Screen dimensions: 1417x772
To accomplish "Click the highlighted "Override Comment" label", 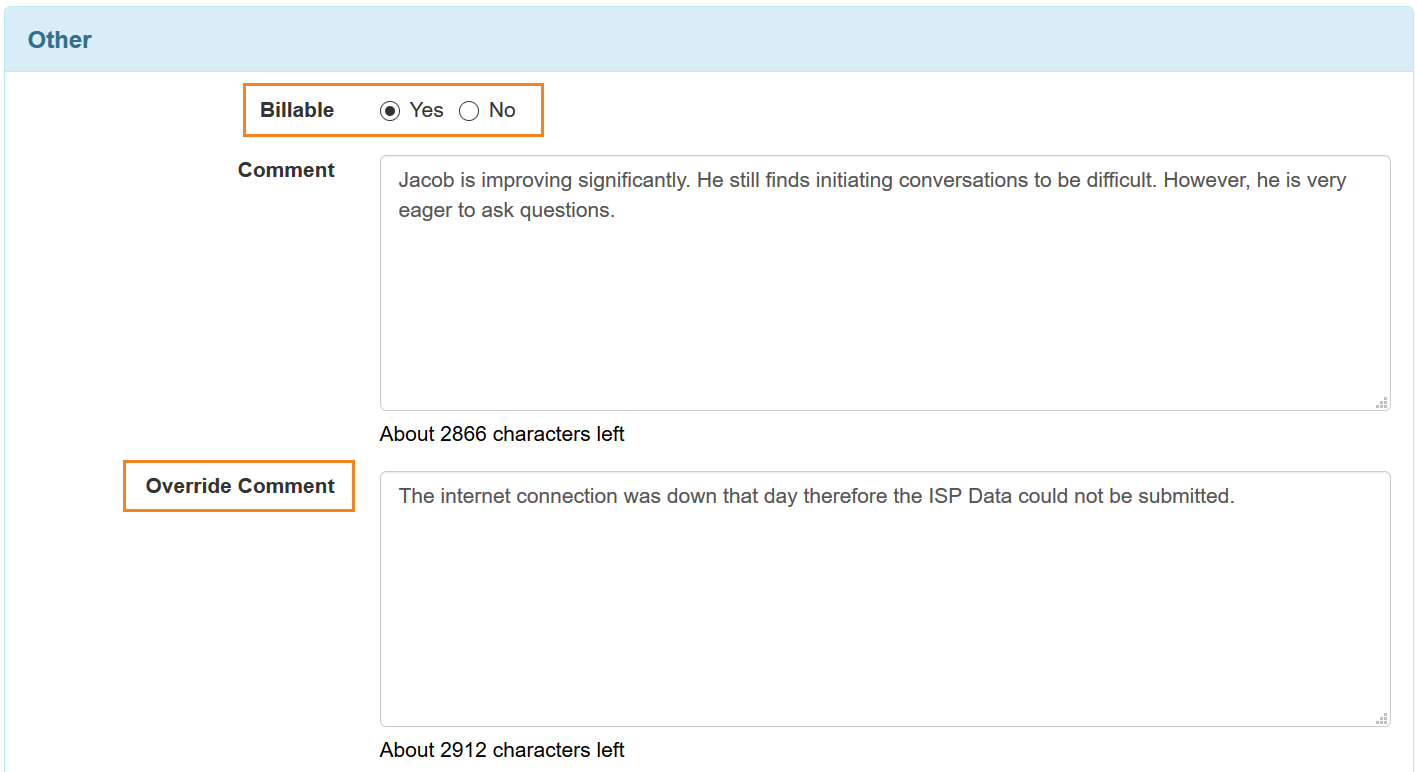I will pyautogui.click(x=239, y=486).
